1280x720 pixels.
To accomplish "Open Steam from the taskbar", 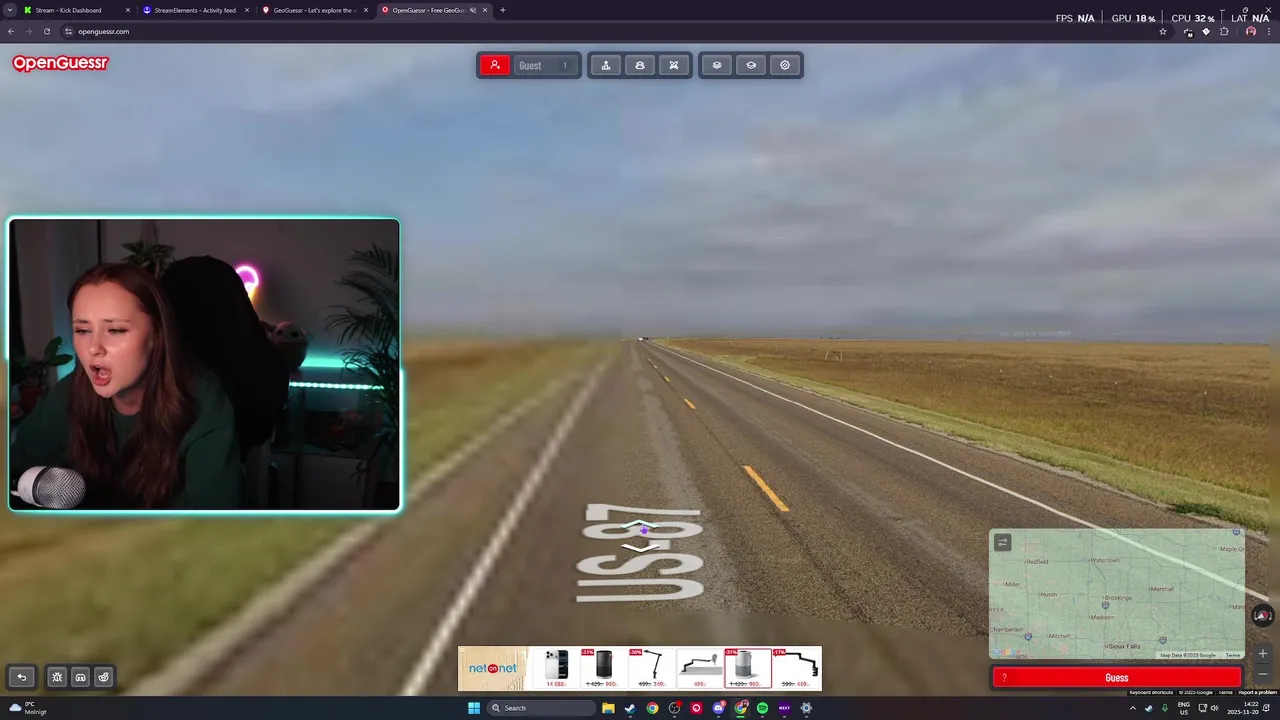I will 630,708.
